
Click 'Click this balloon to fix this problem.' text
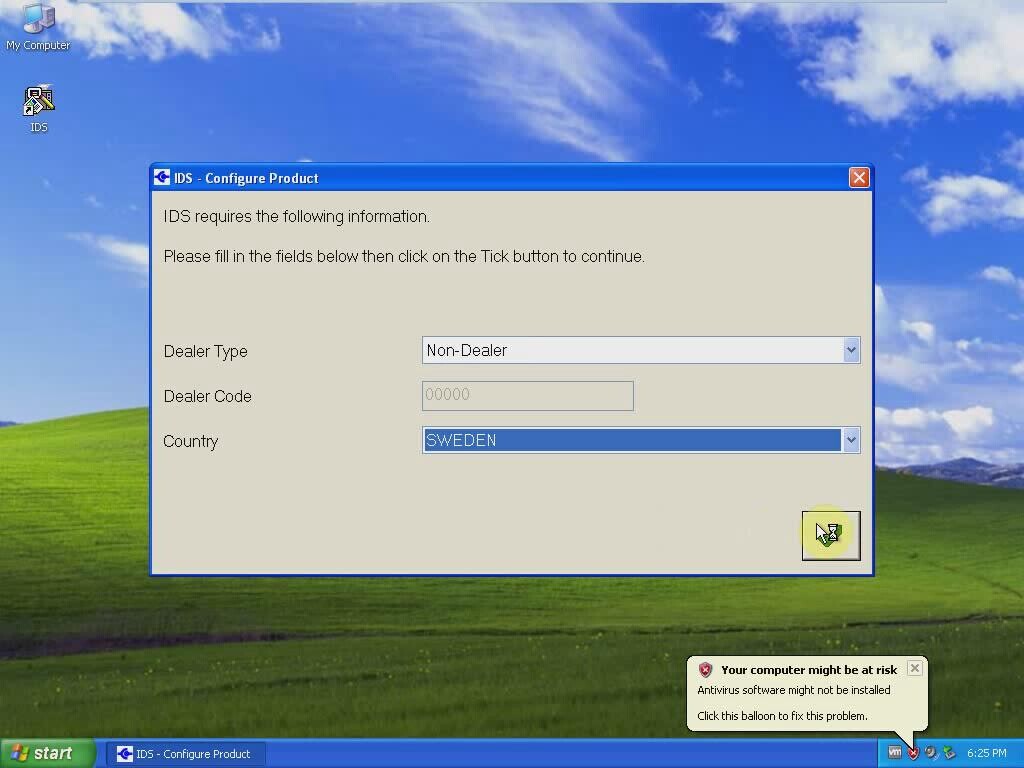coord(782,716)
